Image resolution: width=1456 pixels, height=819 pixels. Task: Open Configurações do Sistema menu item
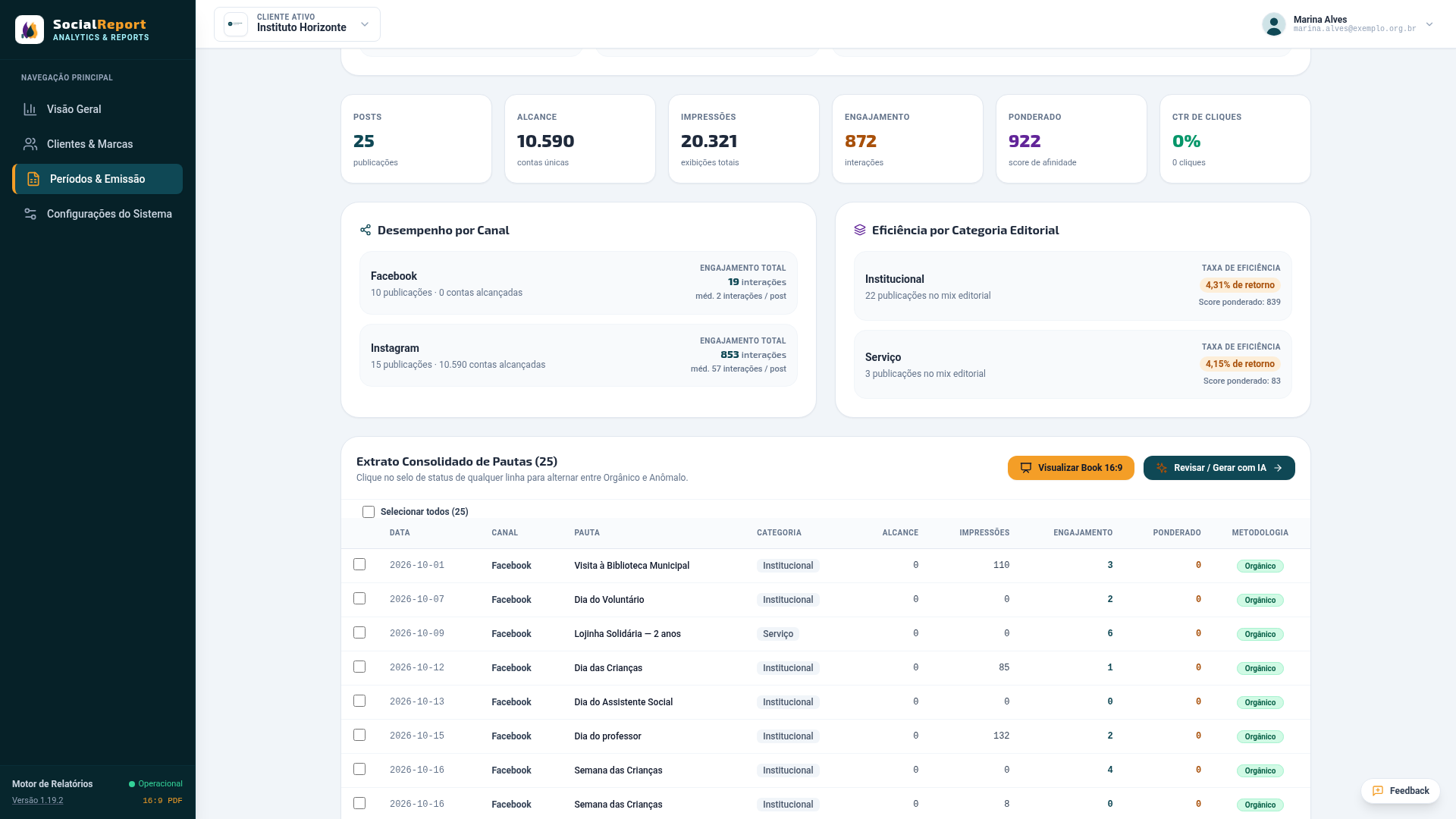[97, 214]
